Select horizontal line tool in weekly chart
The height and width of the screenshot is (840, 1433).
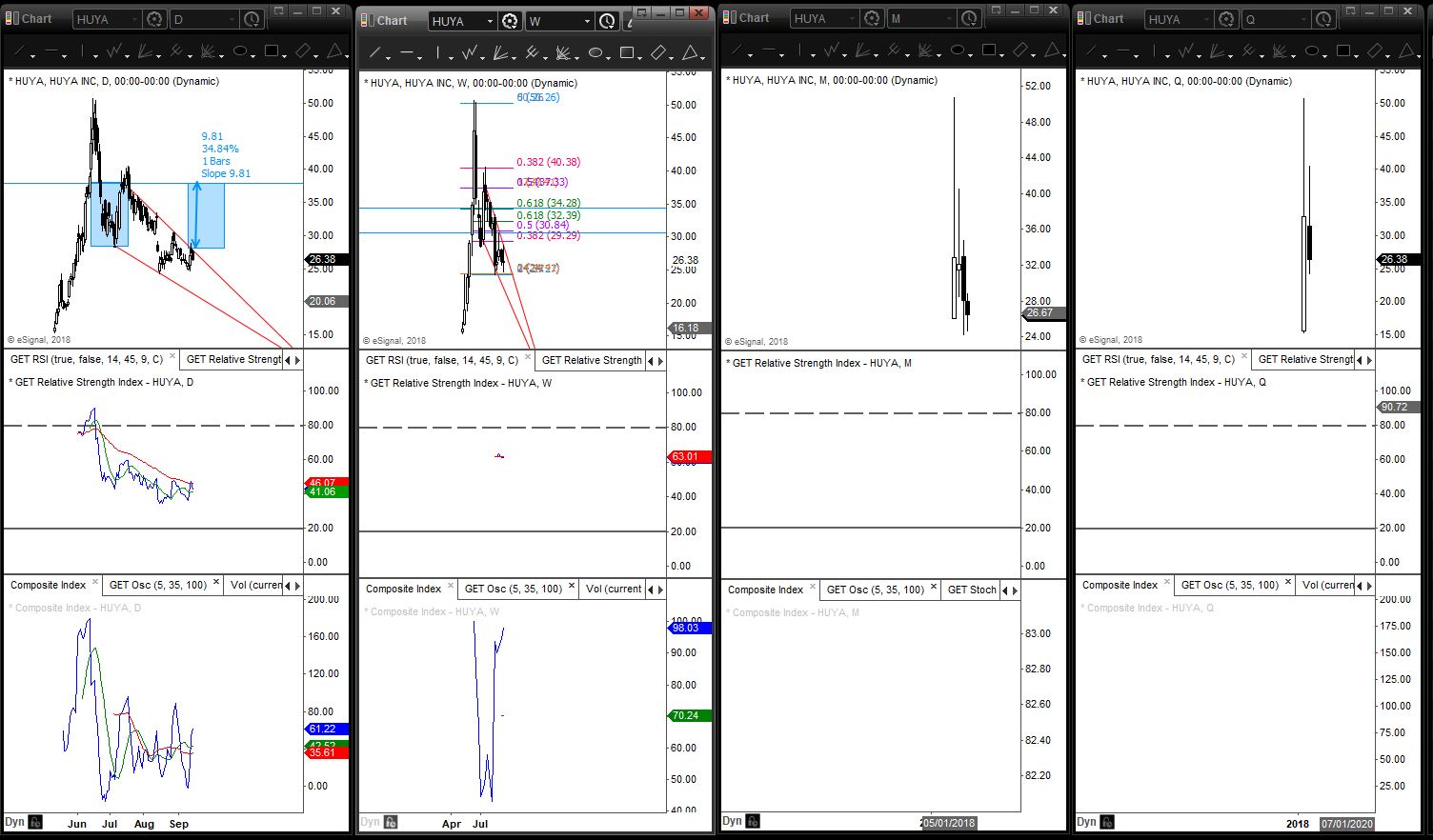tap(407, 52)
